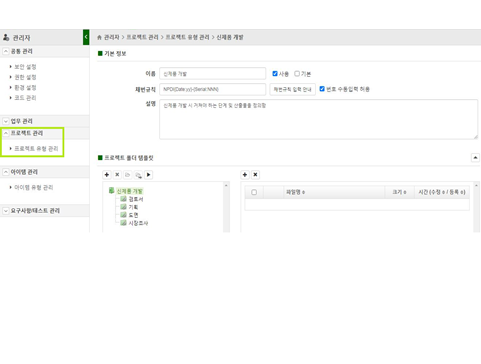This screenshot has height=364, width=481.
Task: Click the 프로젝트 폴더 템플릿 section heading
Action: click(x=129, y=158)
